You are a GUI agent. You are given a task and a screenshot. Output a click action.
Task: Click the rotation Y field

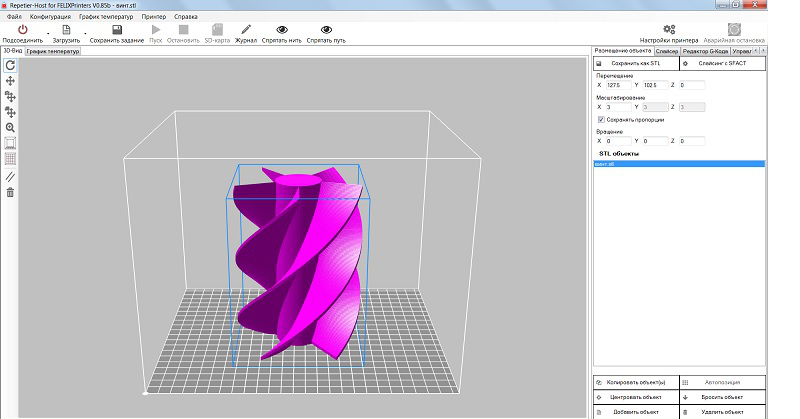pyautogui.click(x=655, y=141)
